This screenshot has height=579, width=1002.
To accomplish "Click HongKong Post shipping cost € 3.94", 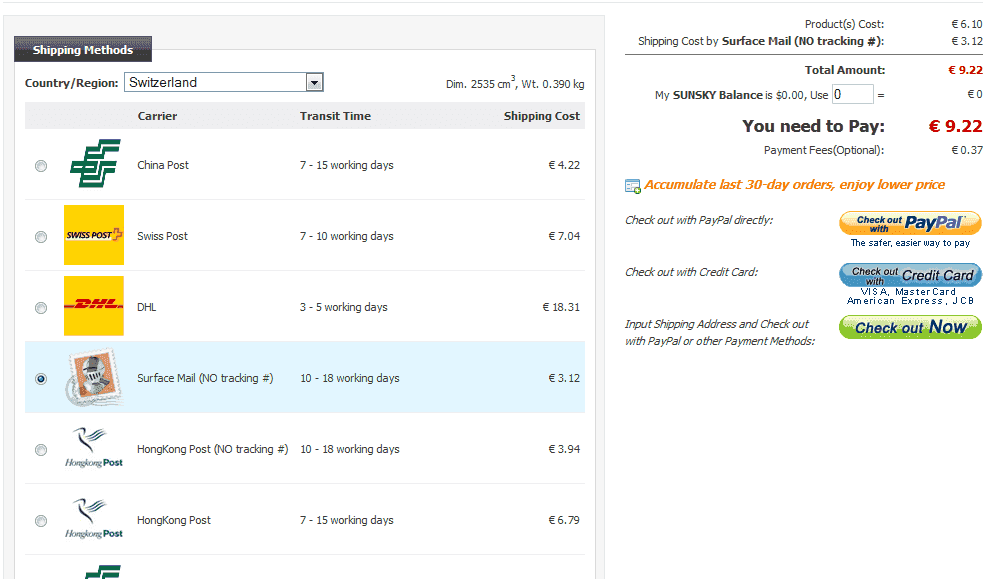I will coord(564,449).
